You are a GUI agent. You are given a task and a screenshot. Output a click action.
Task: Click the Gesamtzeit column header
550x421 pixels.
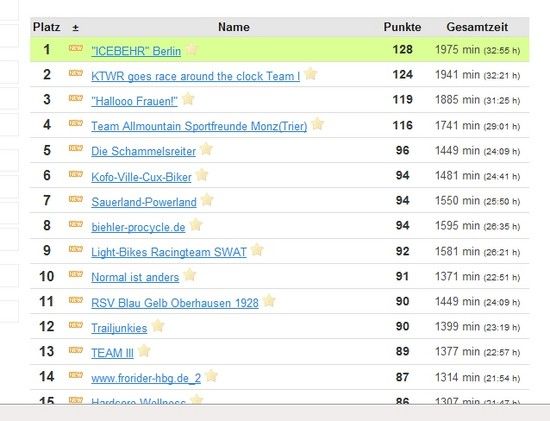pos(477,27)
